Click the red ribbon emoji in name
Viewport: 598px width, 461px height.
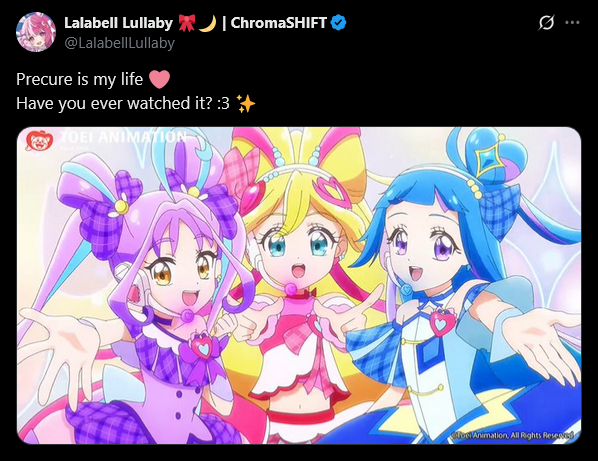coord(187,23)
